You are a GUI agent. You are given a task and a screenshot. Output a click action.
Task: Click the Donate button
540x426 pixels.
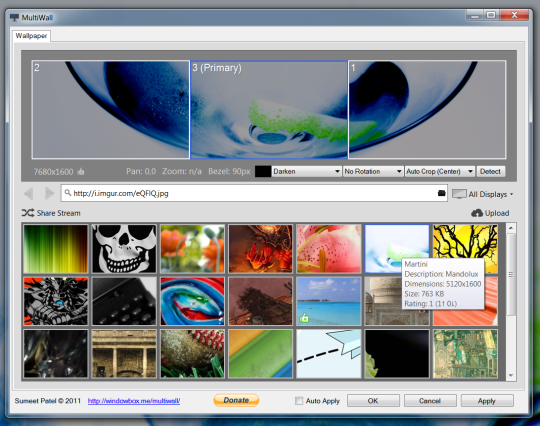236,400
